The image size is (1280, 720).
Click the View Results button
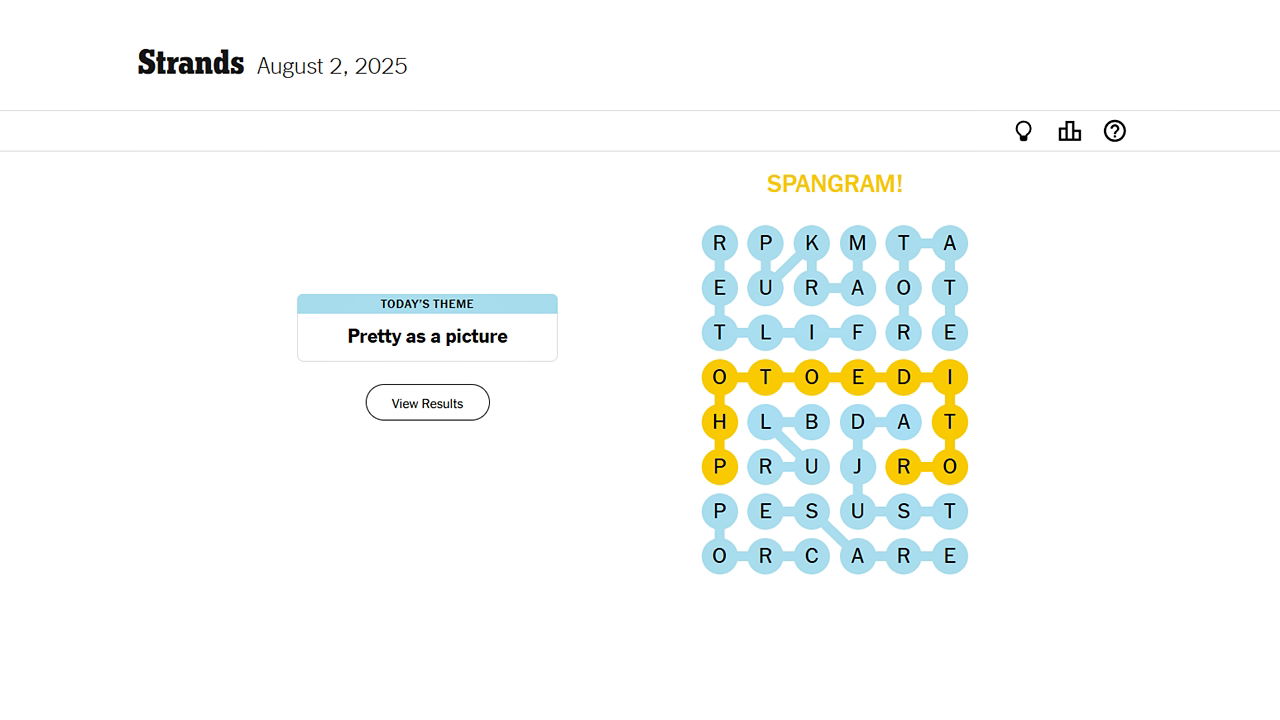427,402
